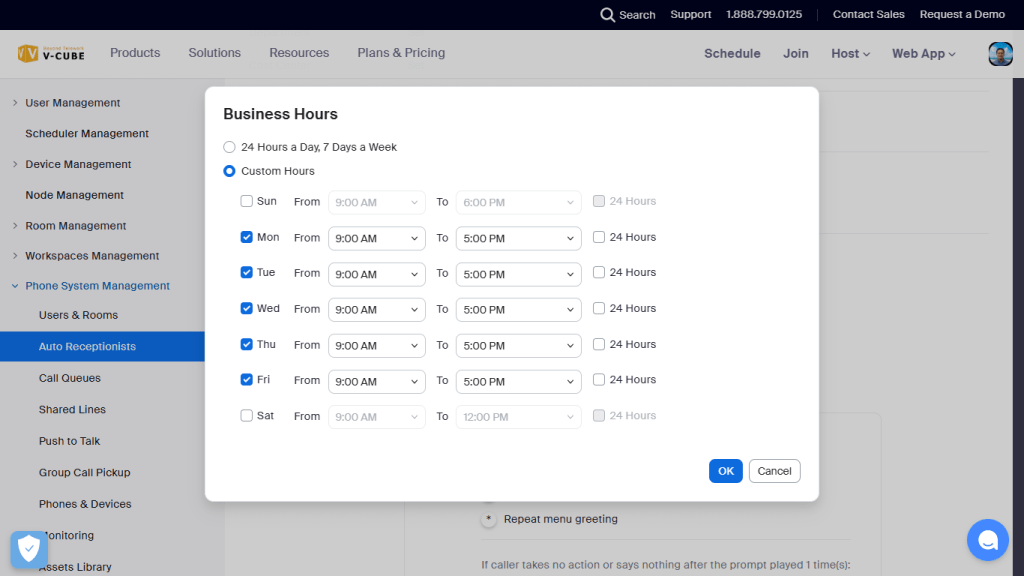Viewport: 1024px width, 576px height.
Task: Click OK to save business hours
Action: click(x=725, y=471)
